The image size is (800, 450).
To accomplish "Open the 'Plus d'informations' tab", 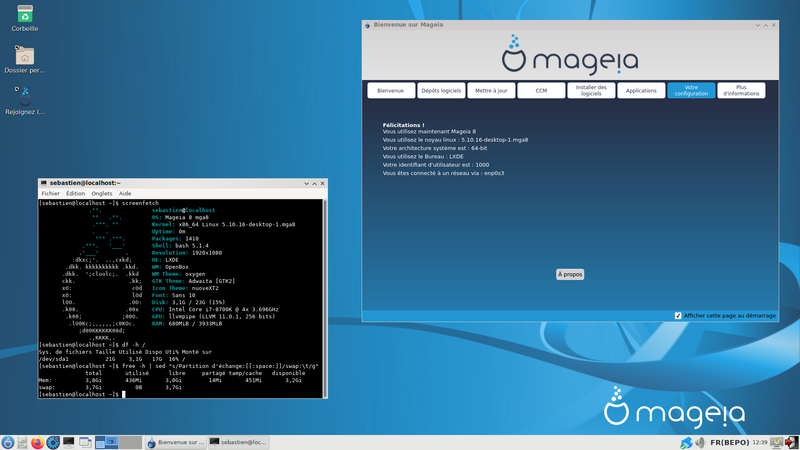I will tap(741, 90).
